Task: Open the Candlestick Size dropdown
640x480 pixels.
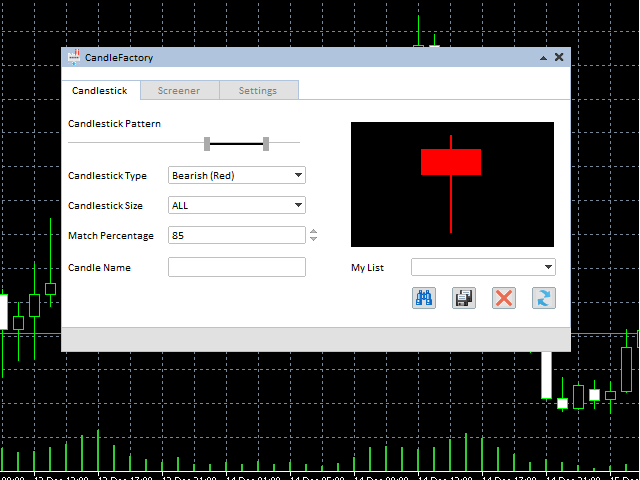Action: click(237, 205)
